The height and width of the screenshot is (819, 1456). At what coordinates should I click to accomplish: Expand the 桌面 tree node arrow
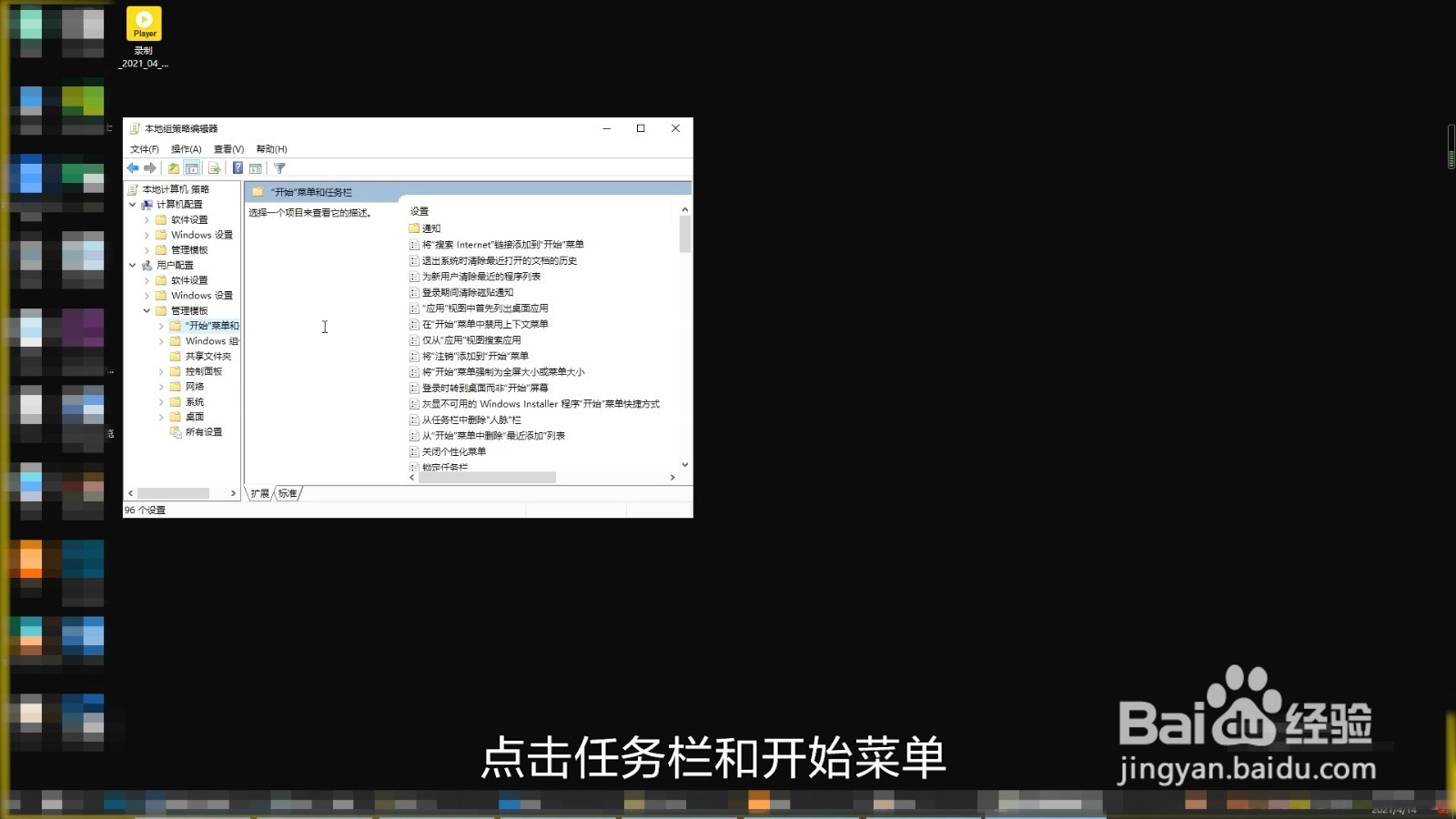click(x=161, y=417)
